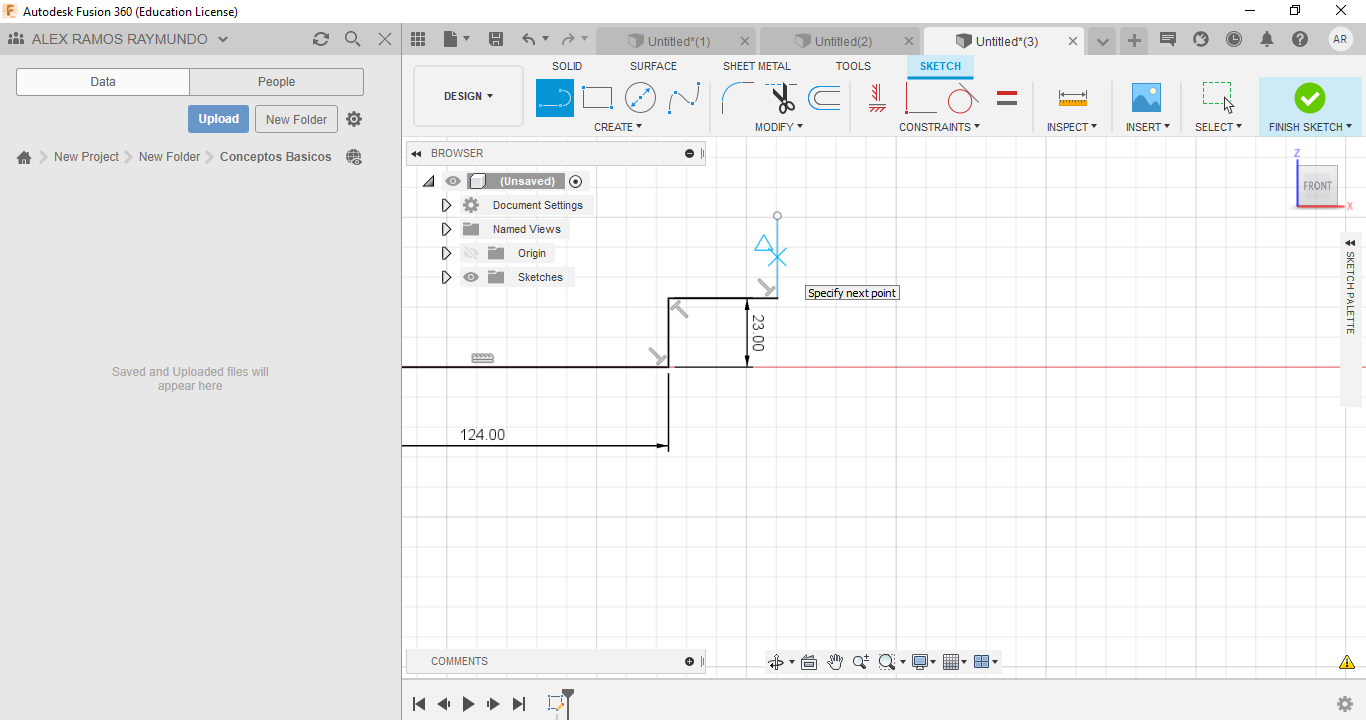Toggle visibility of the Origin folder
Viewport: 1366px width, 720px height.
471,253
